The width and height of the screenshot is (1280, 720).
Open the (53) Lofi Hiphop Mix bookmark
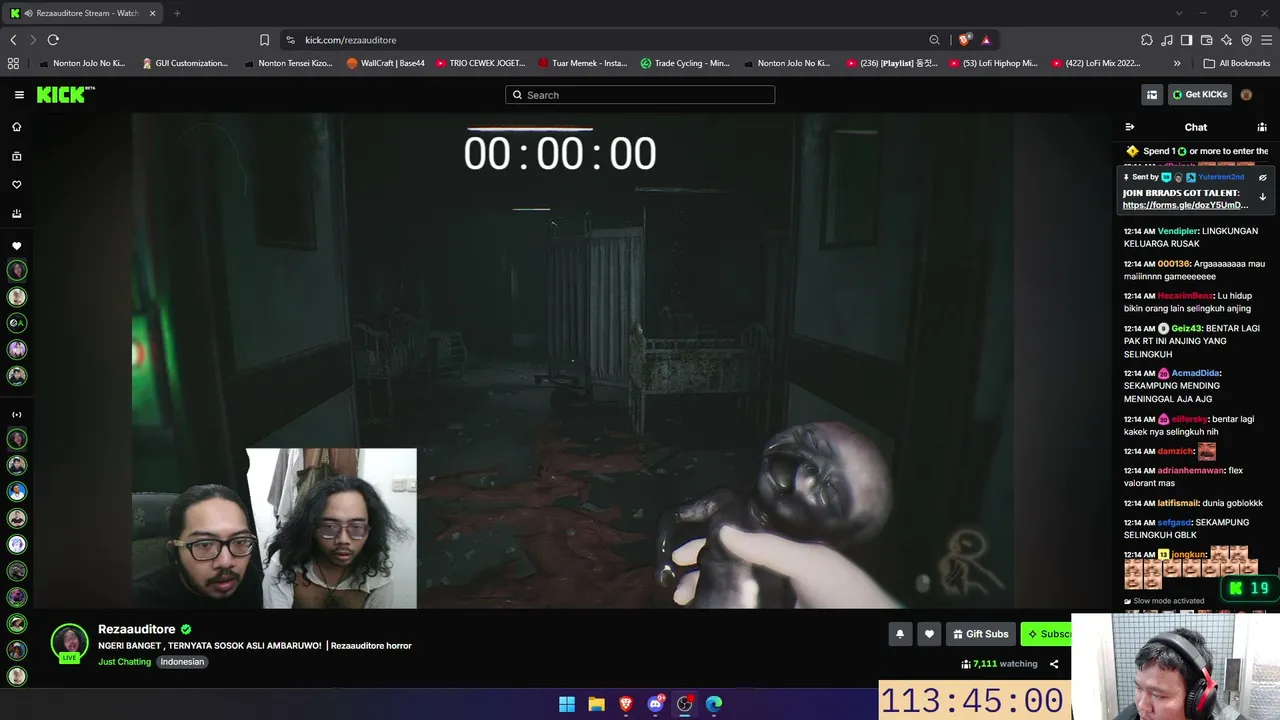(x=993, y=63)
